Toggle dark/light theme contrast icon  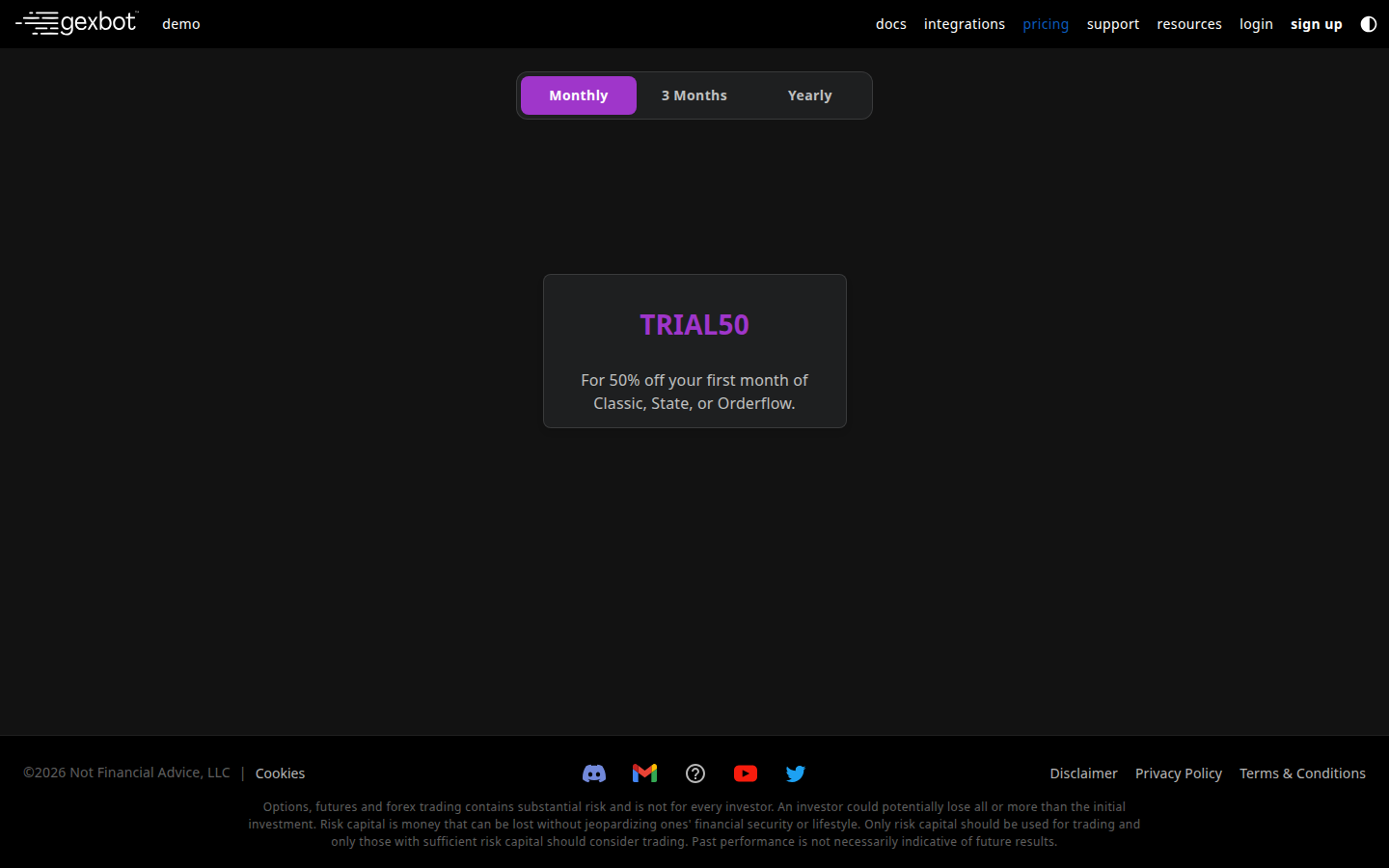[1369, 24]
